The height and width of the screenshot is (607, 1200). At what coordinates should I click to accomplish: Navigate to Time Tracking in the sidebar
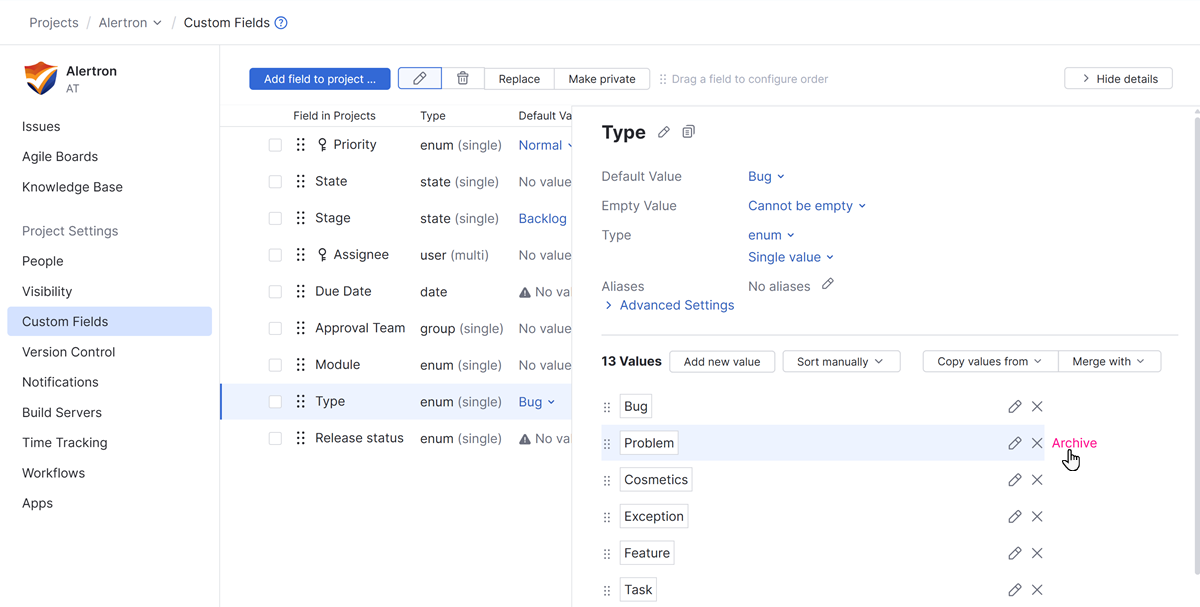(63, 442)
